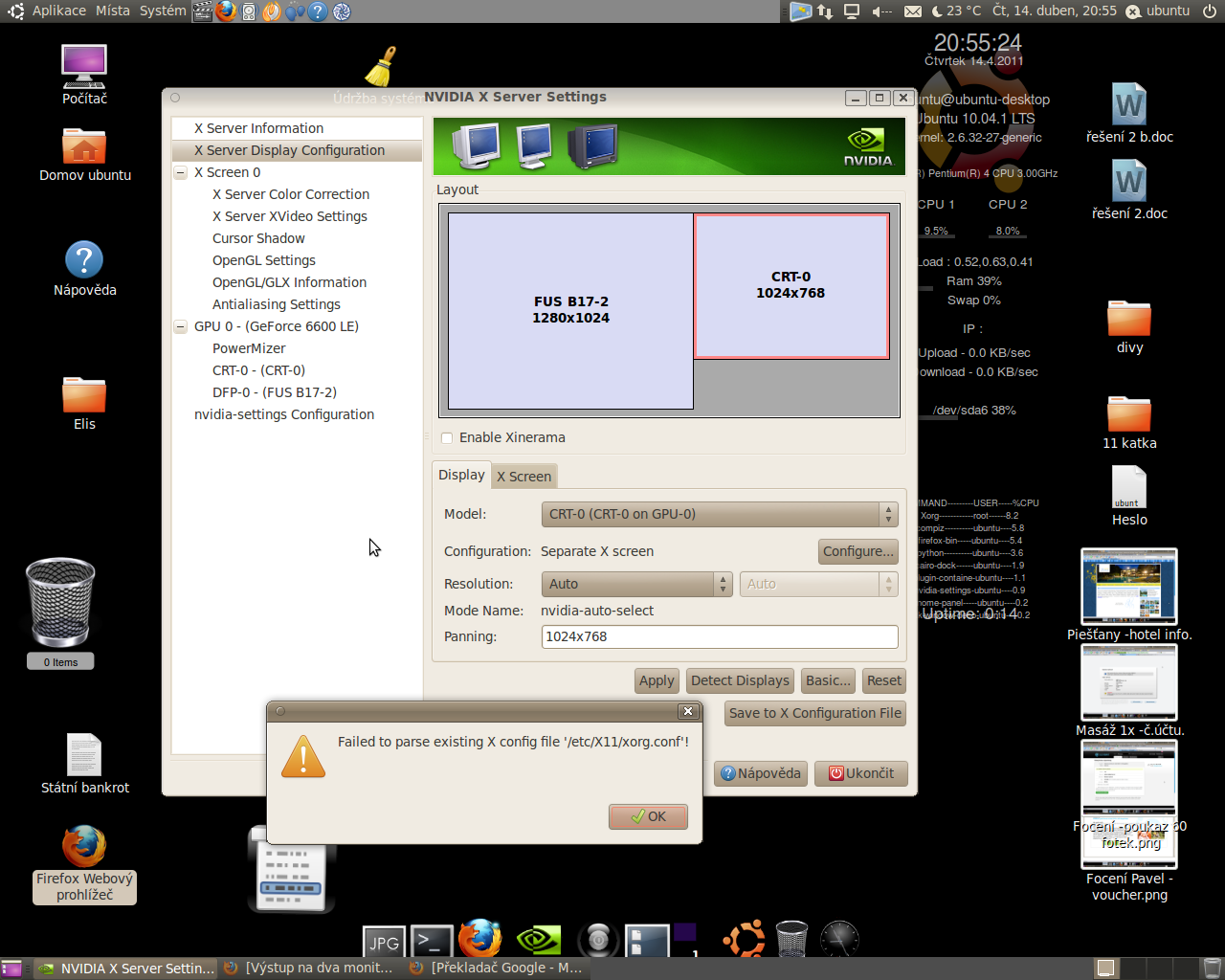Open the divy folder on the desktop

point(1129,325)
